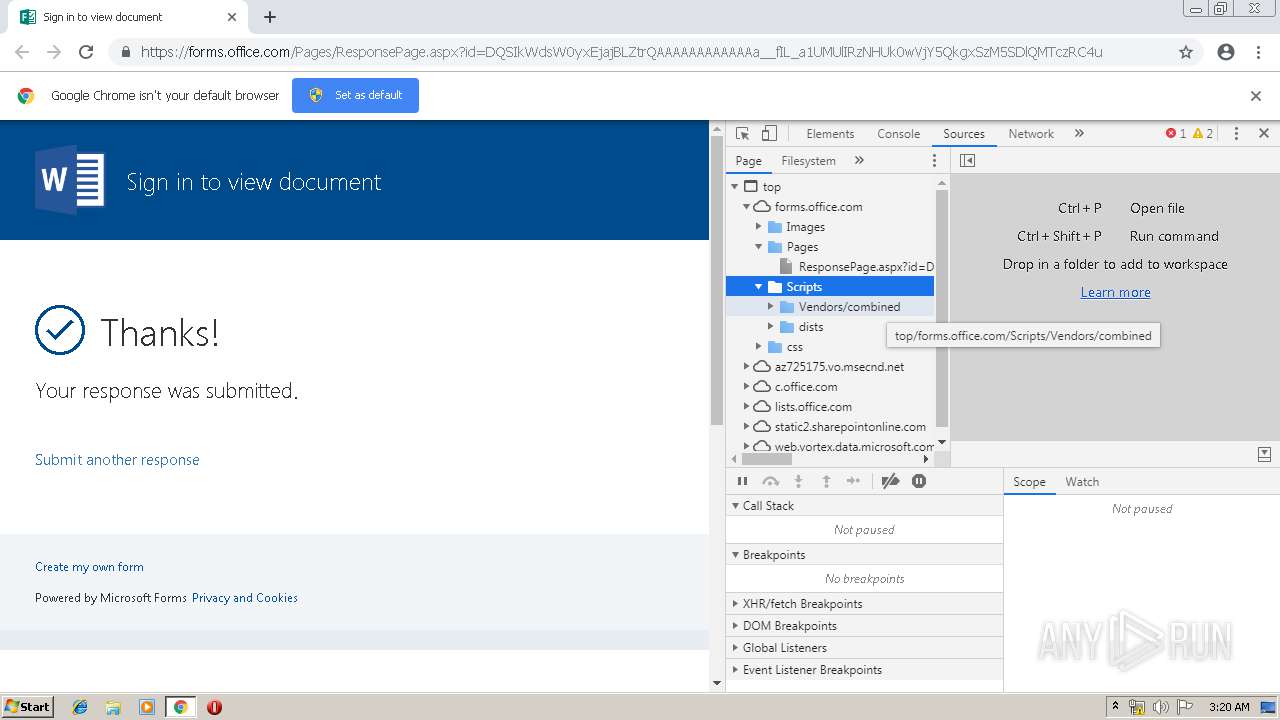Select the Scope tab

tap(1029, 481)
